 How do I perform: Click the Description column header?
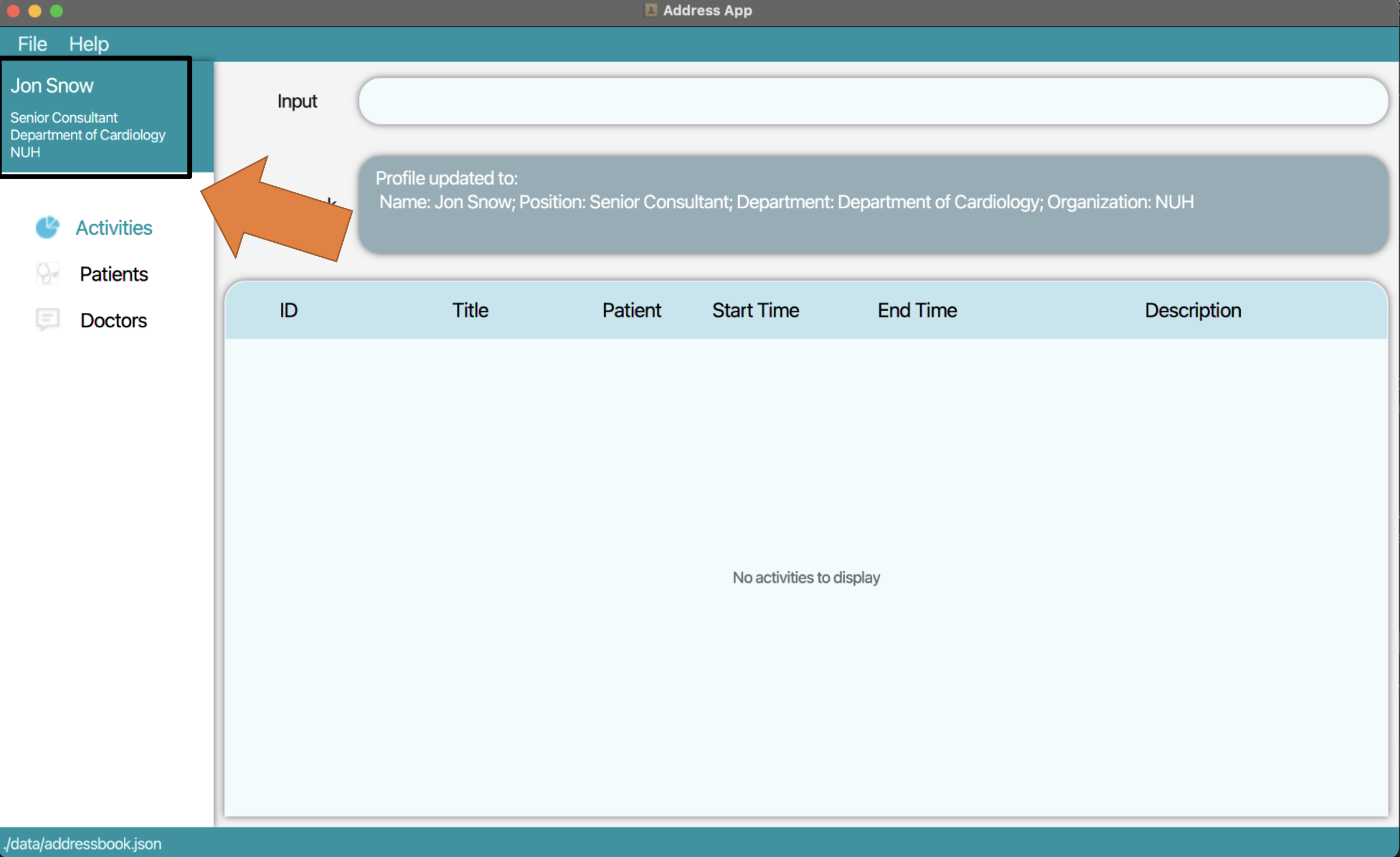click(x=1192, y=310)
